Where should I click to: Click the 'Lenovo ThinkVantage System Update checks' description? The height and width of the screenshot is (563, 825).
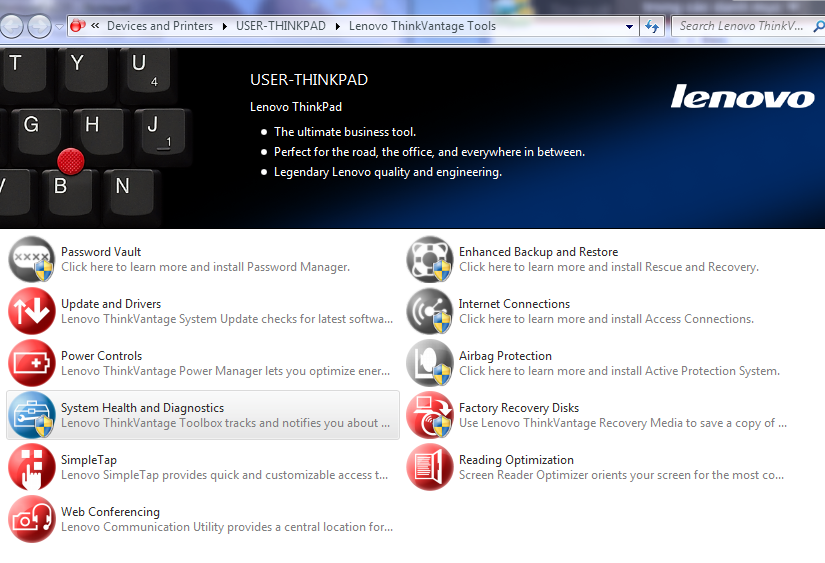coord(227,319)
